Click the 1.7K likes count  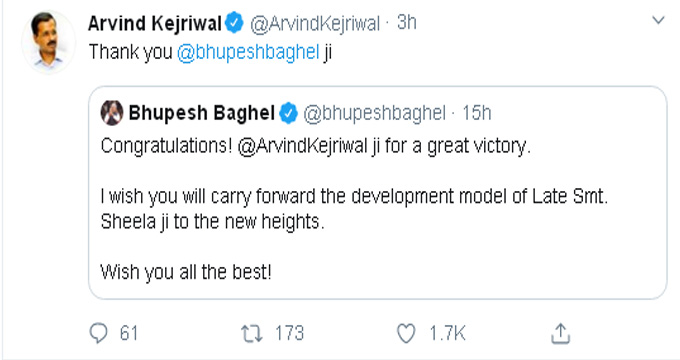(x=447, y=334)
